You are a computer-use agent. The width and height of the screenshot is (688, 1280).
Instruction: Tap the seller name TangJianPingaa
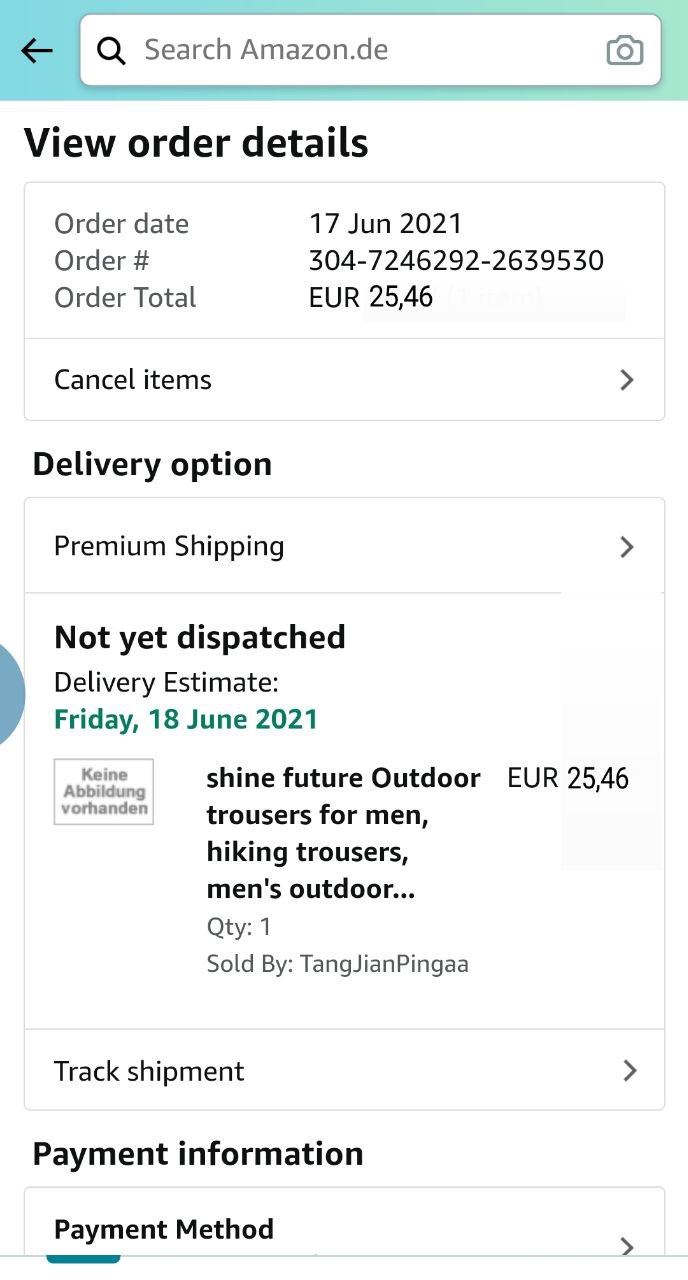[x=384, y=964]
